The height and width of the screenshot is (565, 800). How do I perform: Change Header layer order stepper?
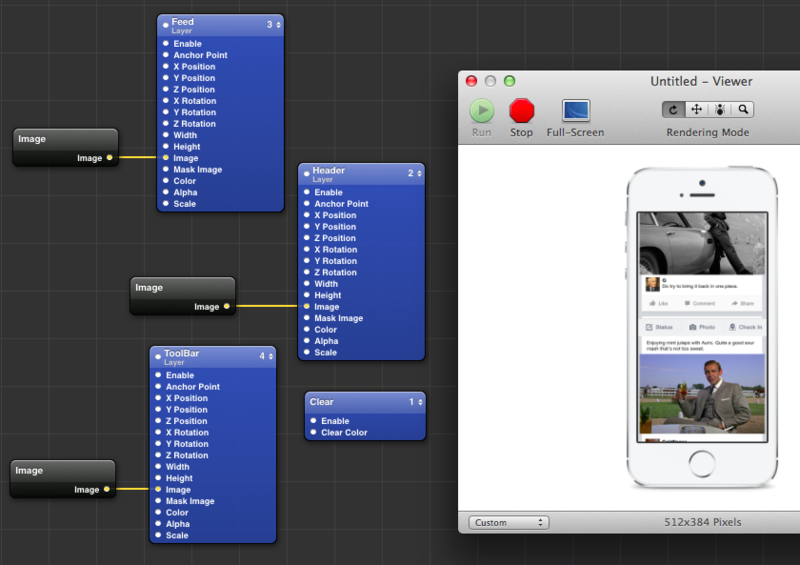pos(419,174)
